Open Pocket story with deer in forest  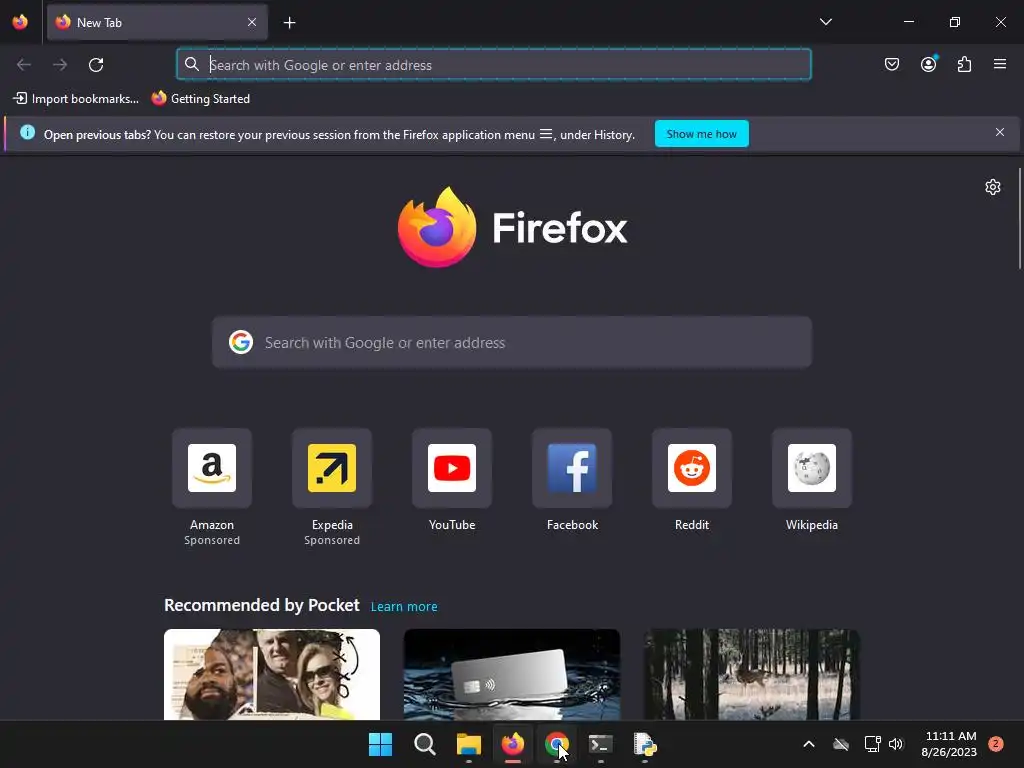click(752, 674)
